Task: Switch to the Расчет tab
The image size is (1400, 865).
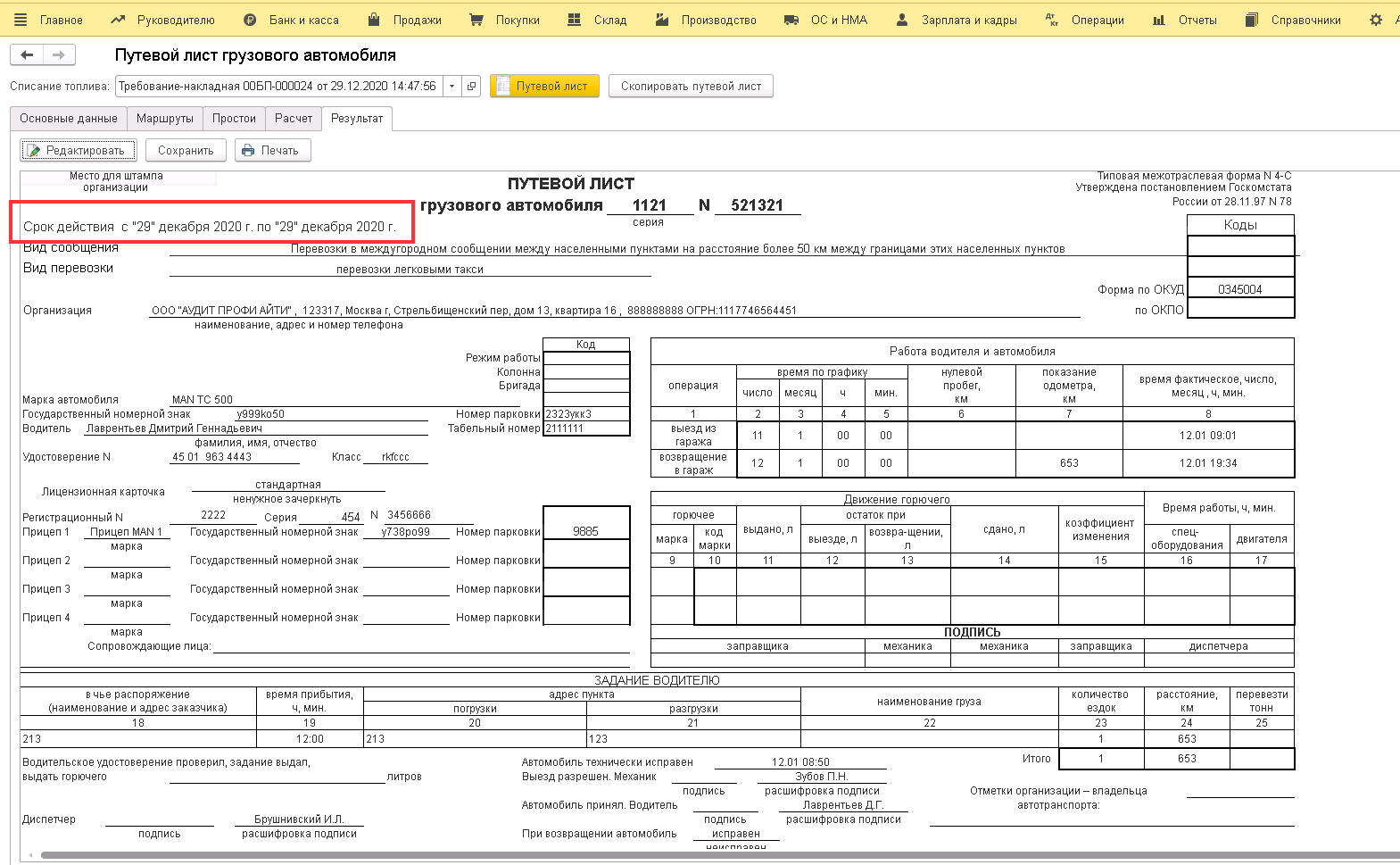Action: [x=294, y=119]
